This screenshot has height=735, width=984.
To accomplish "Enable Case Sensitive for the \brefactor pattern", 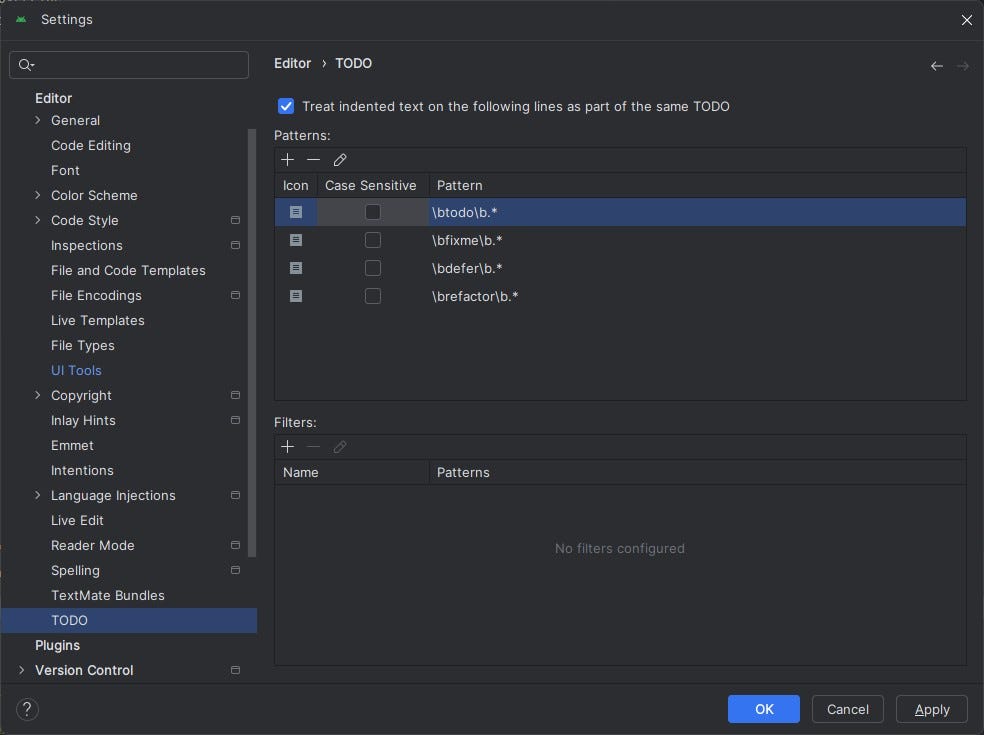I will click(x=373, y=295).
